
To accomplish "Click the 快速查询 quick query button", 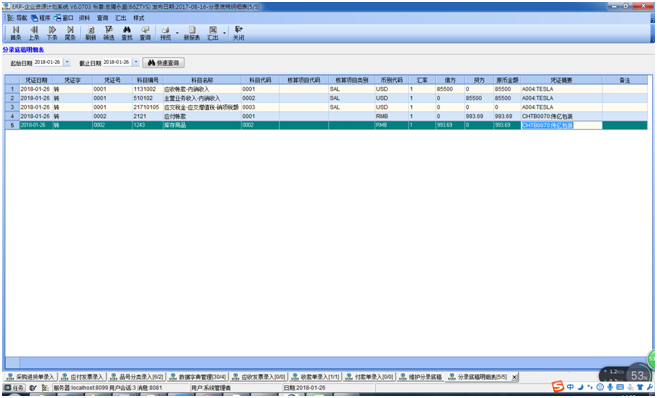I will (x=163, y=63).
